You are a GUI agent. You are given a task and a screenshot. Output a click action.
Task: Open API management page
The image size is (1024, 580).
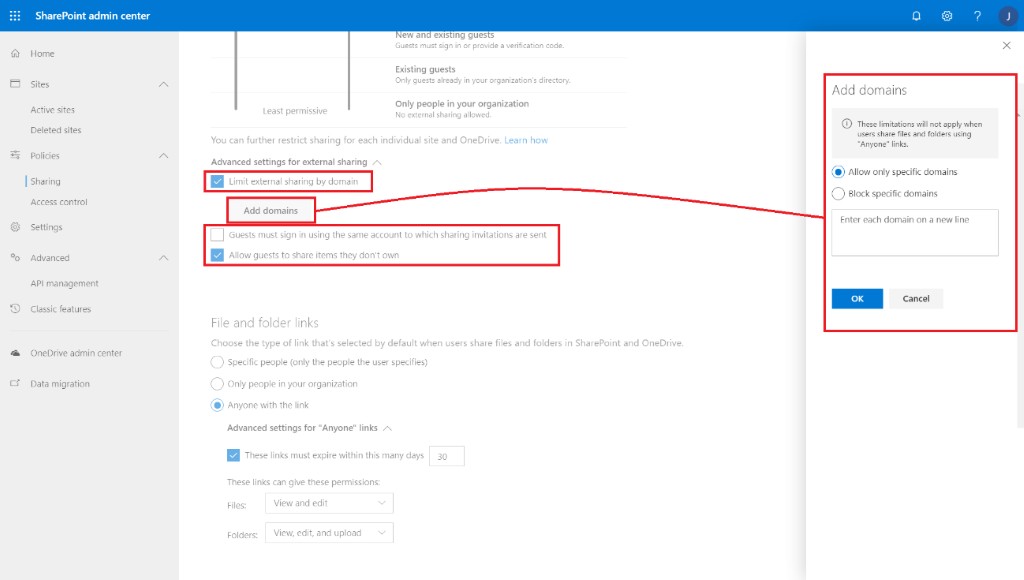(65, 283)
